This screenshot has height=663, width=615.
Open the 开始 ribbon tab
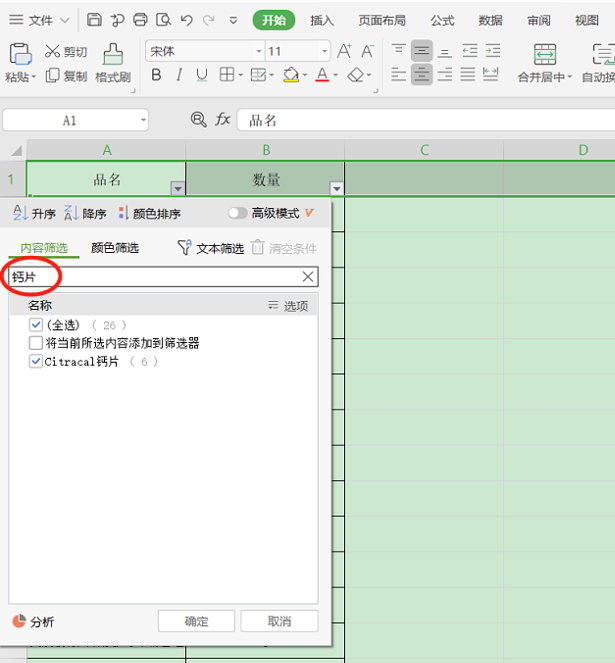click(x=274, y=20)
